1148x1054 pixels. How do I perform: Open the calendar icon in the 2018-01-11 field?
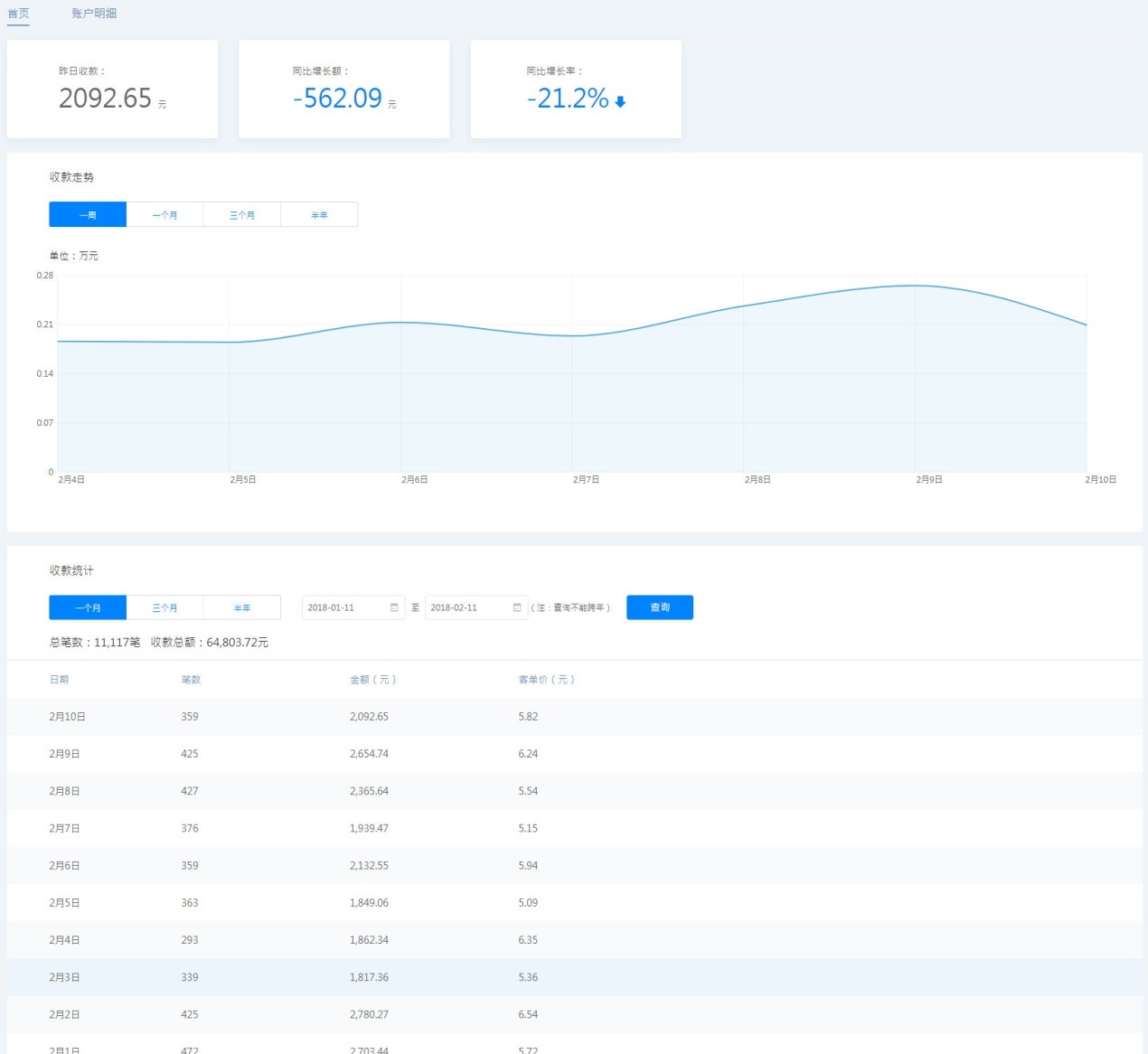pos(394,607)
